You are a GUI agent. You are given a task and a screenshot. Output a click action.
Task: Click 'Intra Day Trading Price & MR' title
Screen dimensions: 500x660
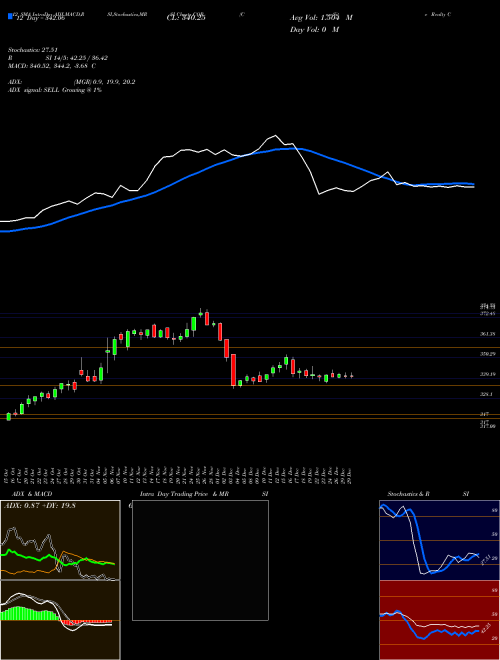(184, 494)
